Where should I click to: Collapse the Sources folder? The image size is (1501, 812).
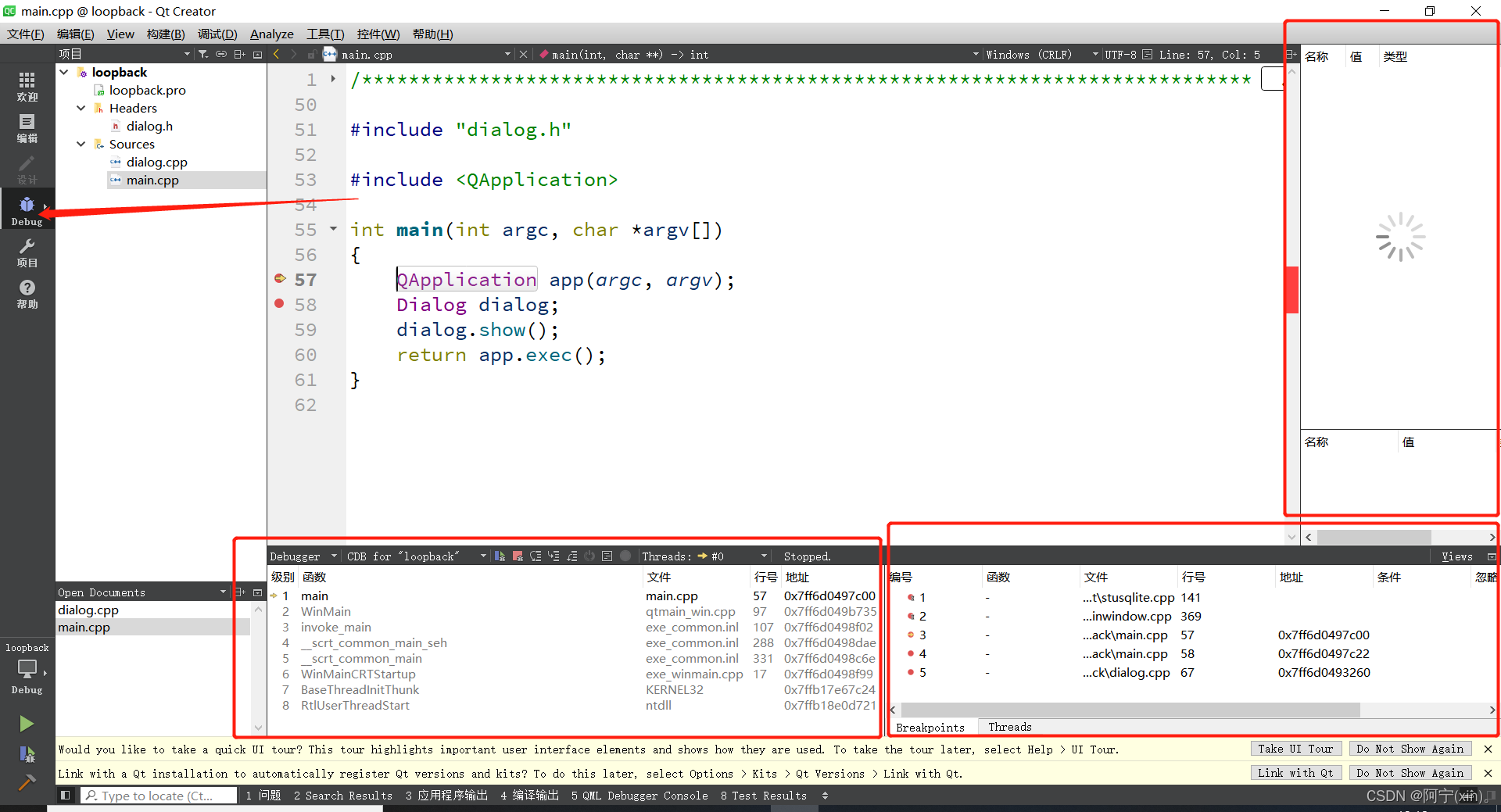[81, 144]
